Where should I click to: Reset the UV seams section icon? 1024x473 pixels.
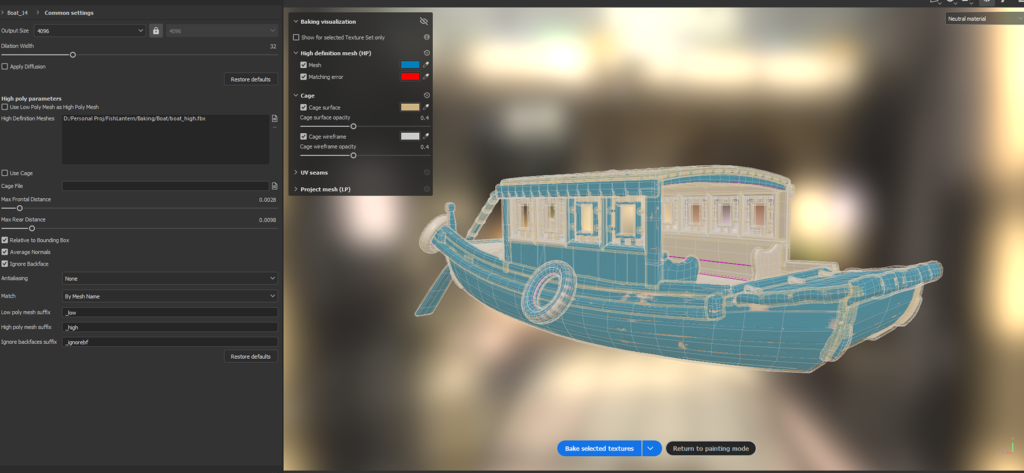pos(426,172)
